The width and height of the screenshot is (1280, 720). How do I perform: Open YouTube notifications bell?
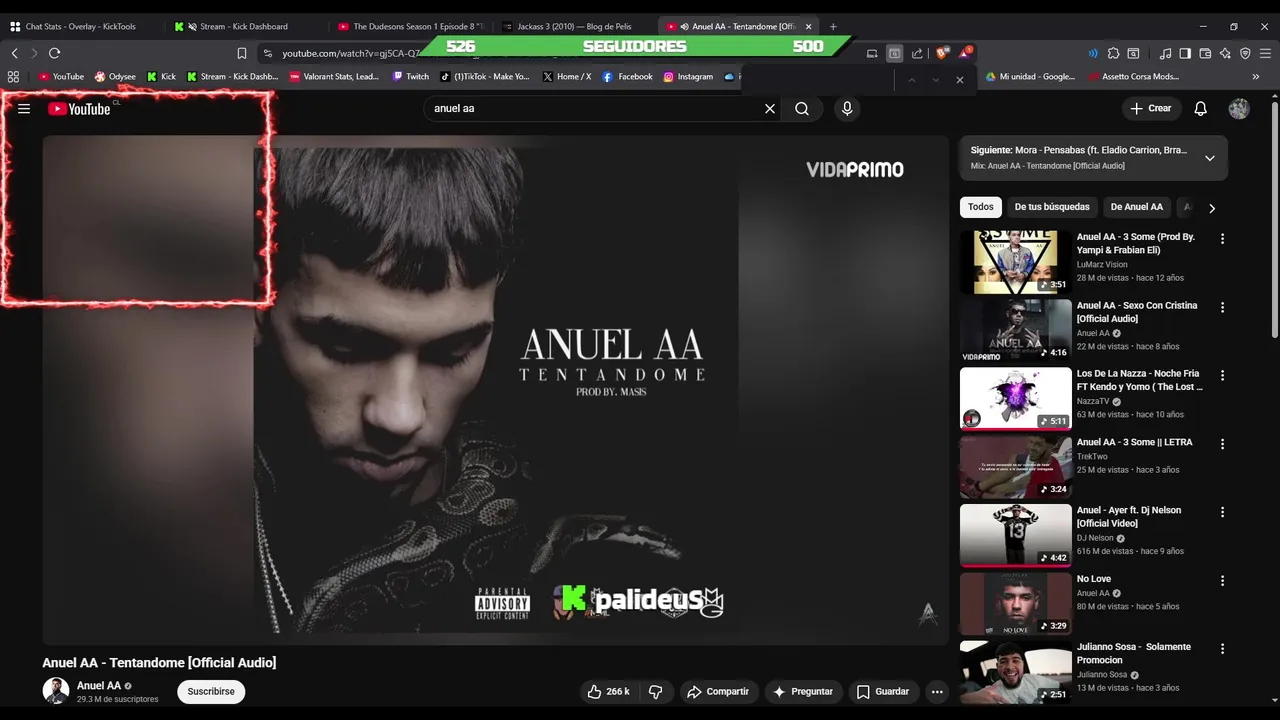(x=1201, y=108)
